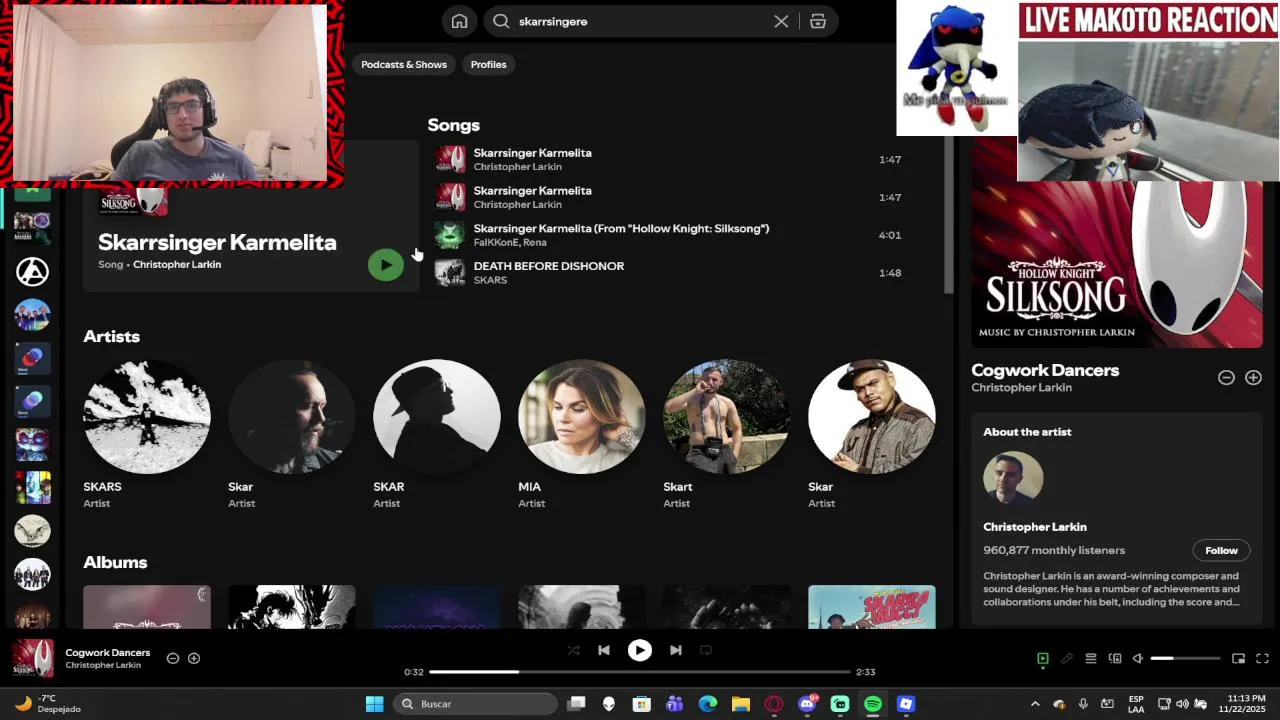1280x720 pixels.
Task: Click the minus icon in bottom player bar
Action: pyautogui.click(x=173, y=658)
